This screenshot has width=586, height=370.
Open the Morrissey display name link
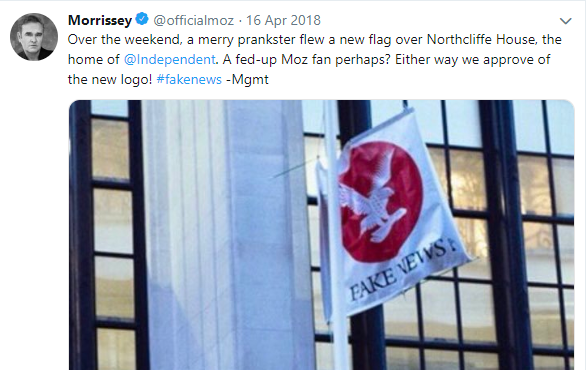[100, 20]
